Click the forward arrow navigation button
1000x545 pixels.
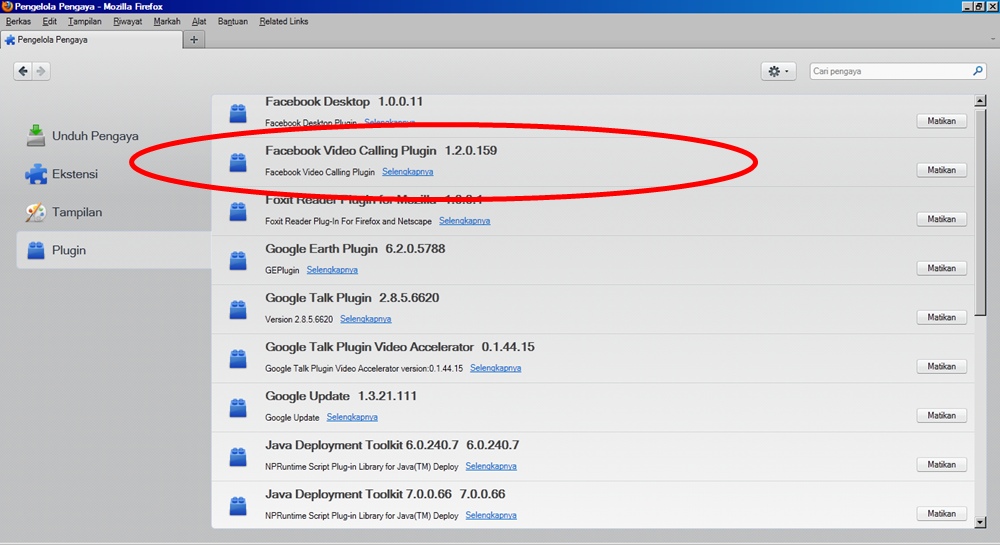click(41, 71)
